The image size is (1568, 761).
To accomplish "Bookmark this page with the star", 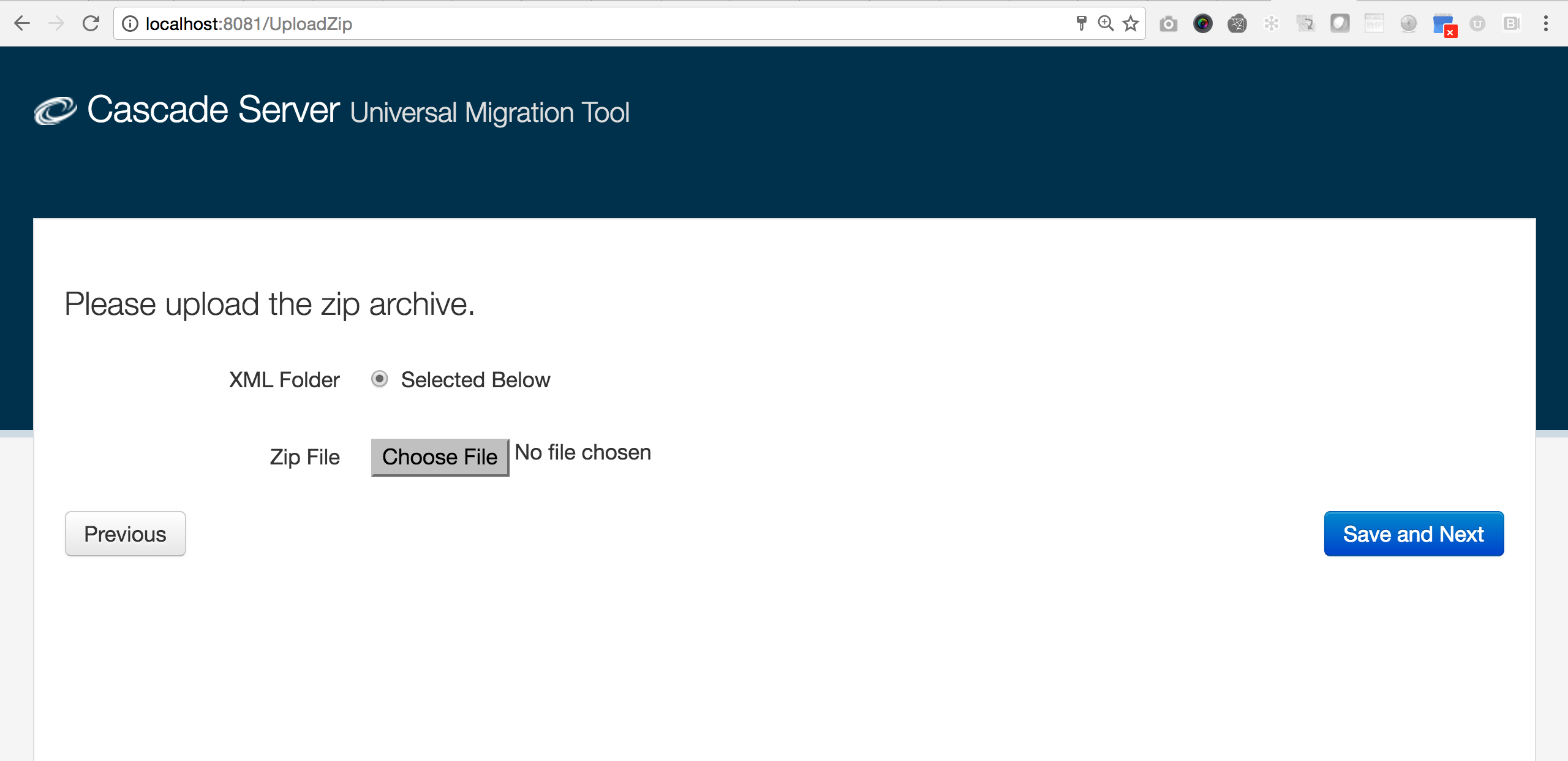I will 1131,24.
